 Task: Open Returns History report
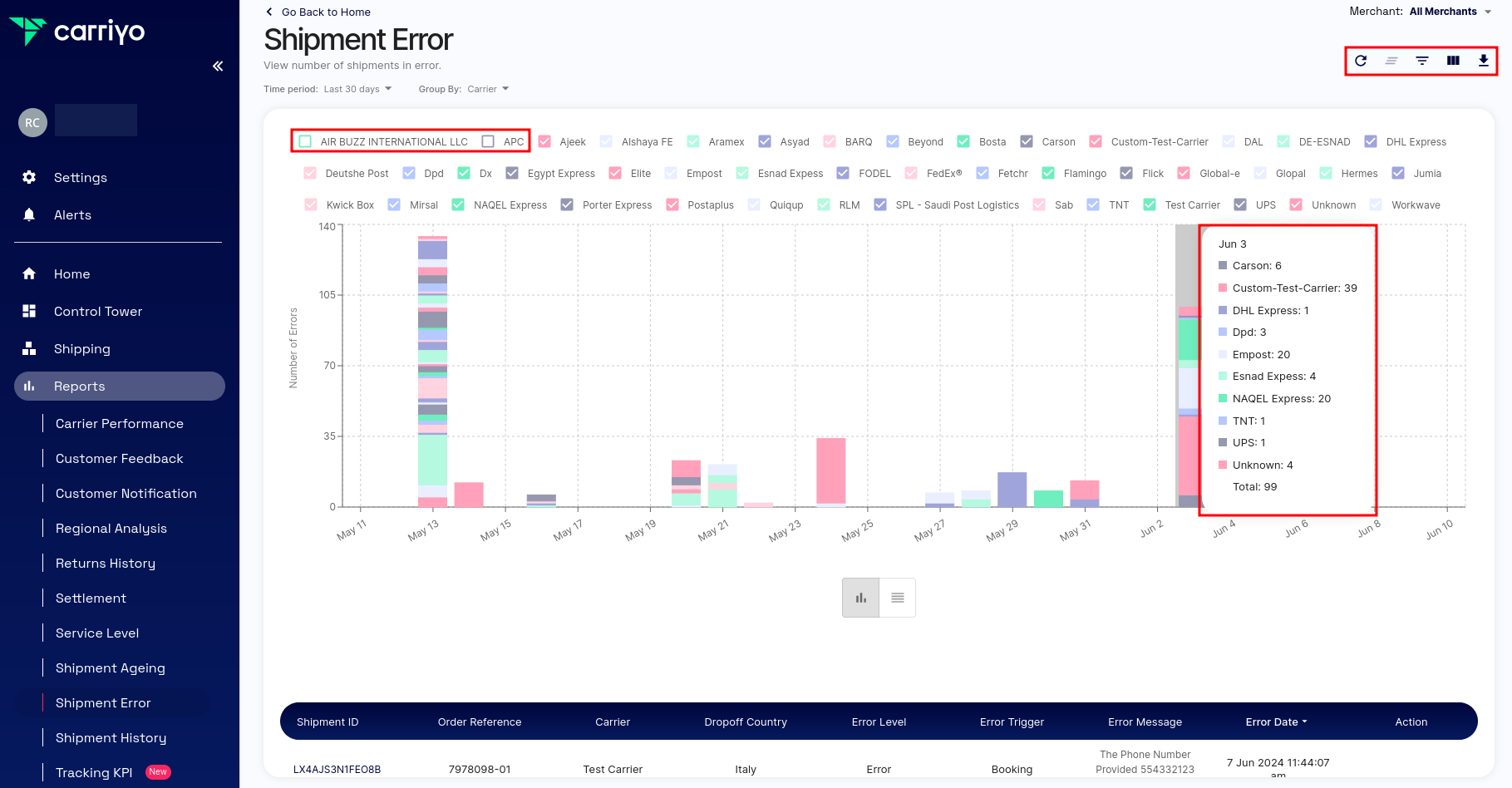tap(106, 563)
